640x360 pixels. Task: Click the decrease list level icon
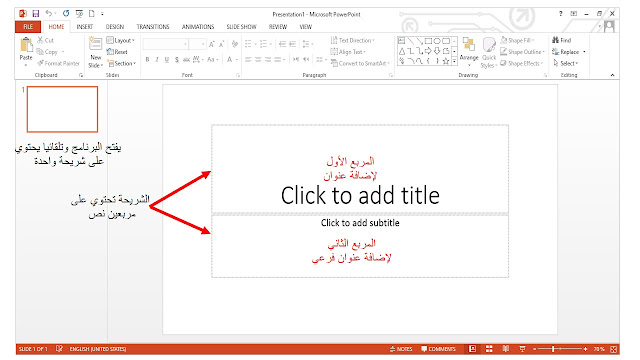point(282,44)
